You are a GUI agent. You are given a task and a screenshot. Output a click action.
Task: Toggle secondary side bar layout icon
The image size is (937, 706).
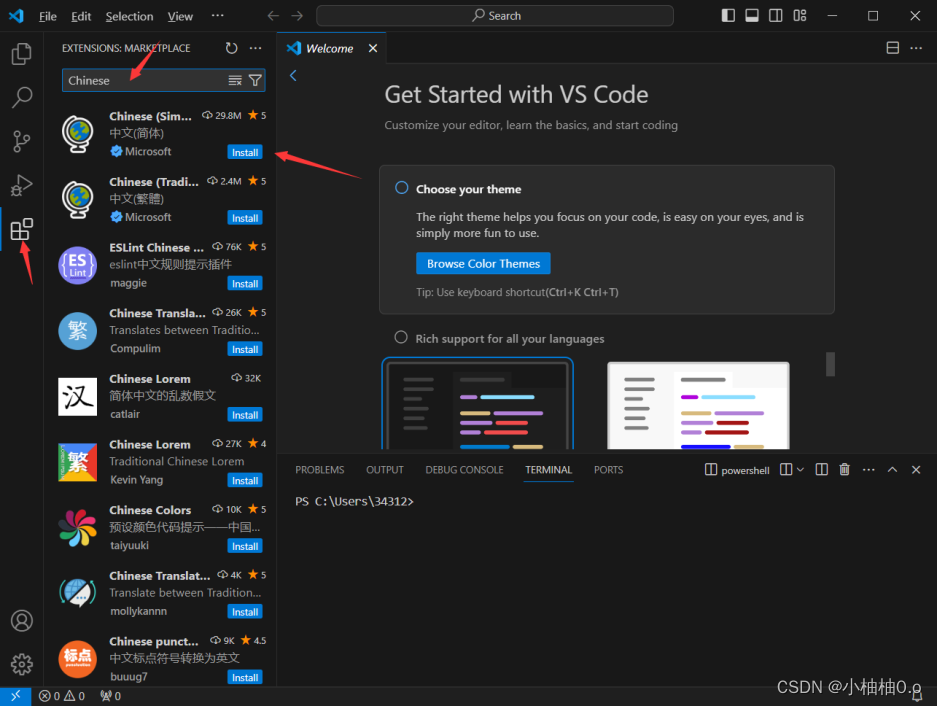point(776,16)
